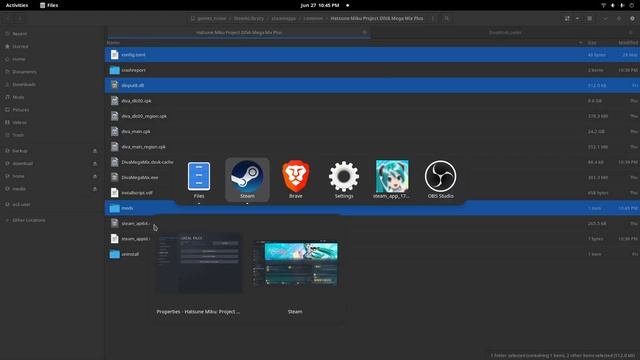Select diva_main_region.cpk file

tap(372, 147)
